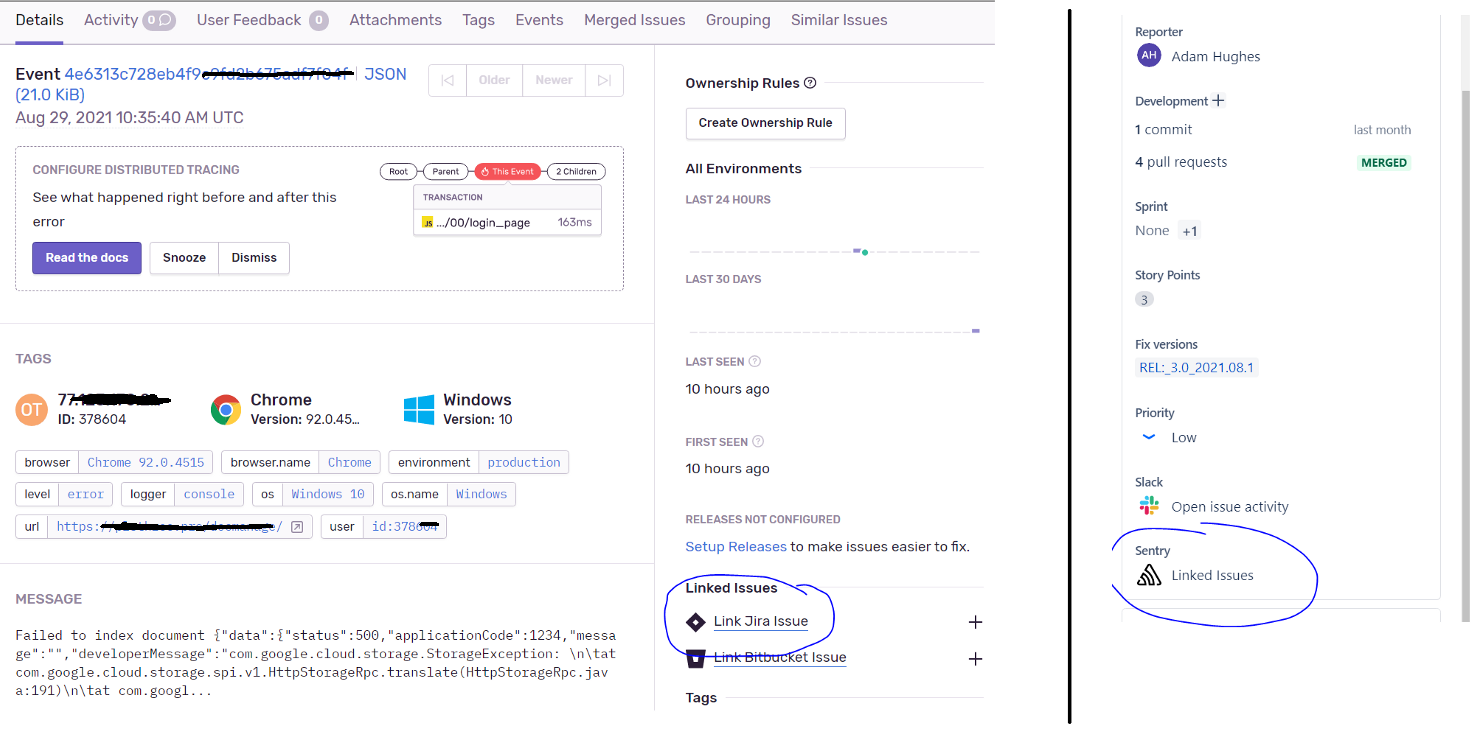Viewport: 1482px width, 738px height.
Task: Open the Priority dropdown showing Low
Action: [1148, 436]
